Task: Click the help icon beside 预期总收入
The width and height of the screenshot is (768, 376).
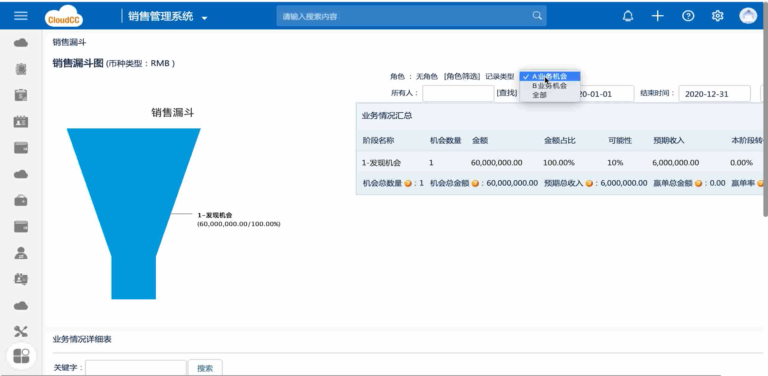Action: pos(589,183)
